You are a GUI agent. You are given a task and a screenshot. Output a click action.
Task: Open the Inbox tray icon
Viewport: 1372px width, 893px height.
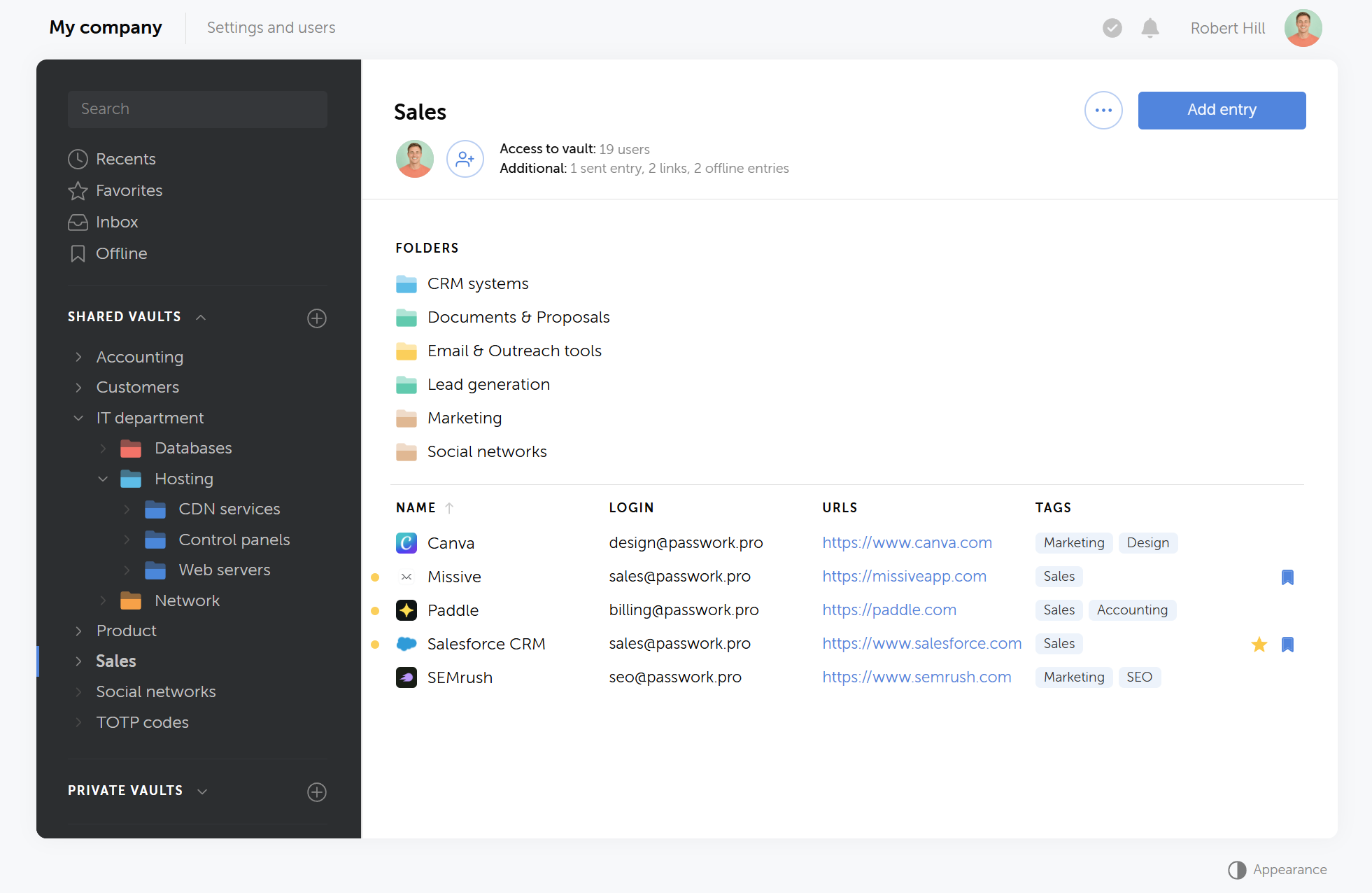point(78,222)
